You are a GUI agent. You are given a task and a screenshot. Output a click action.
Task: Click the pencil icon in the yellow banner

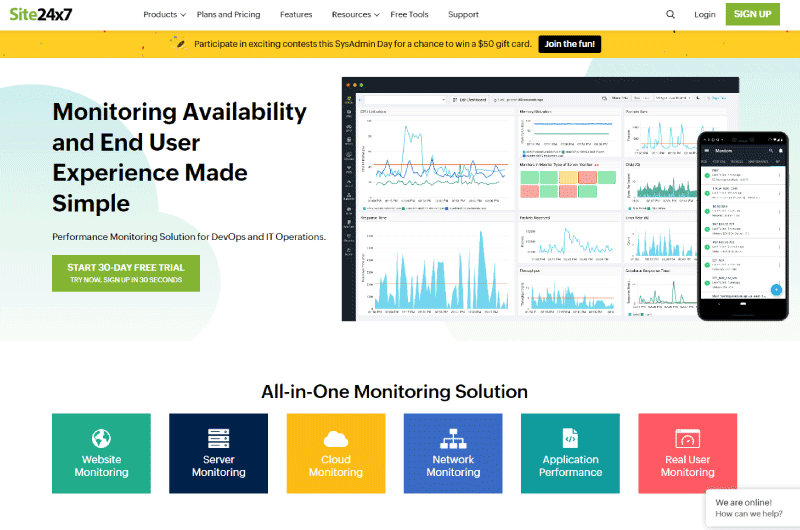click(x=179, y=43)
